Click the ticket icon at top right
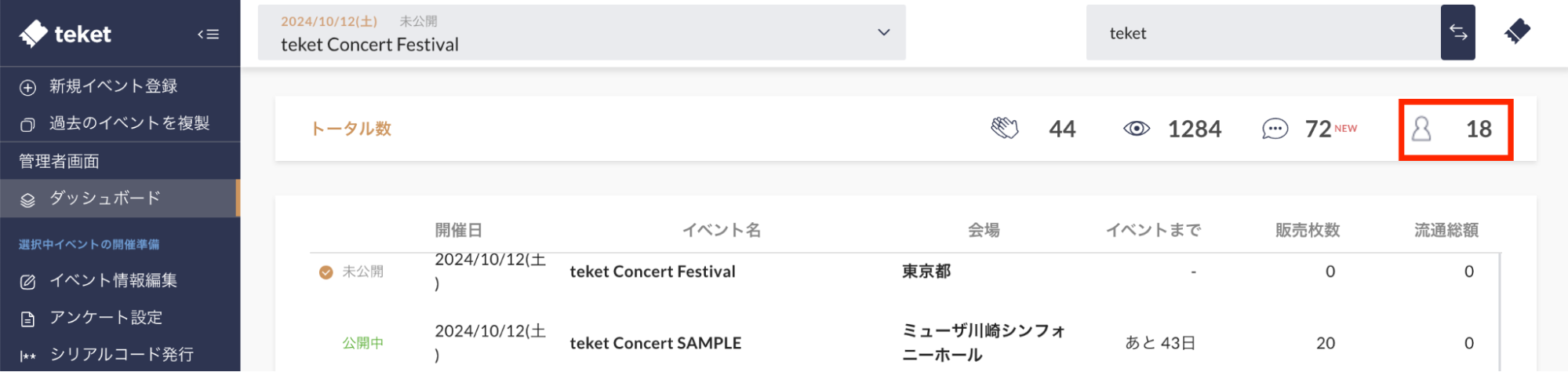1568x372 pixels. tap(1517, 32)
